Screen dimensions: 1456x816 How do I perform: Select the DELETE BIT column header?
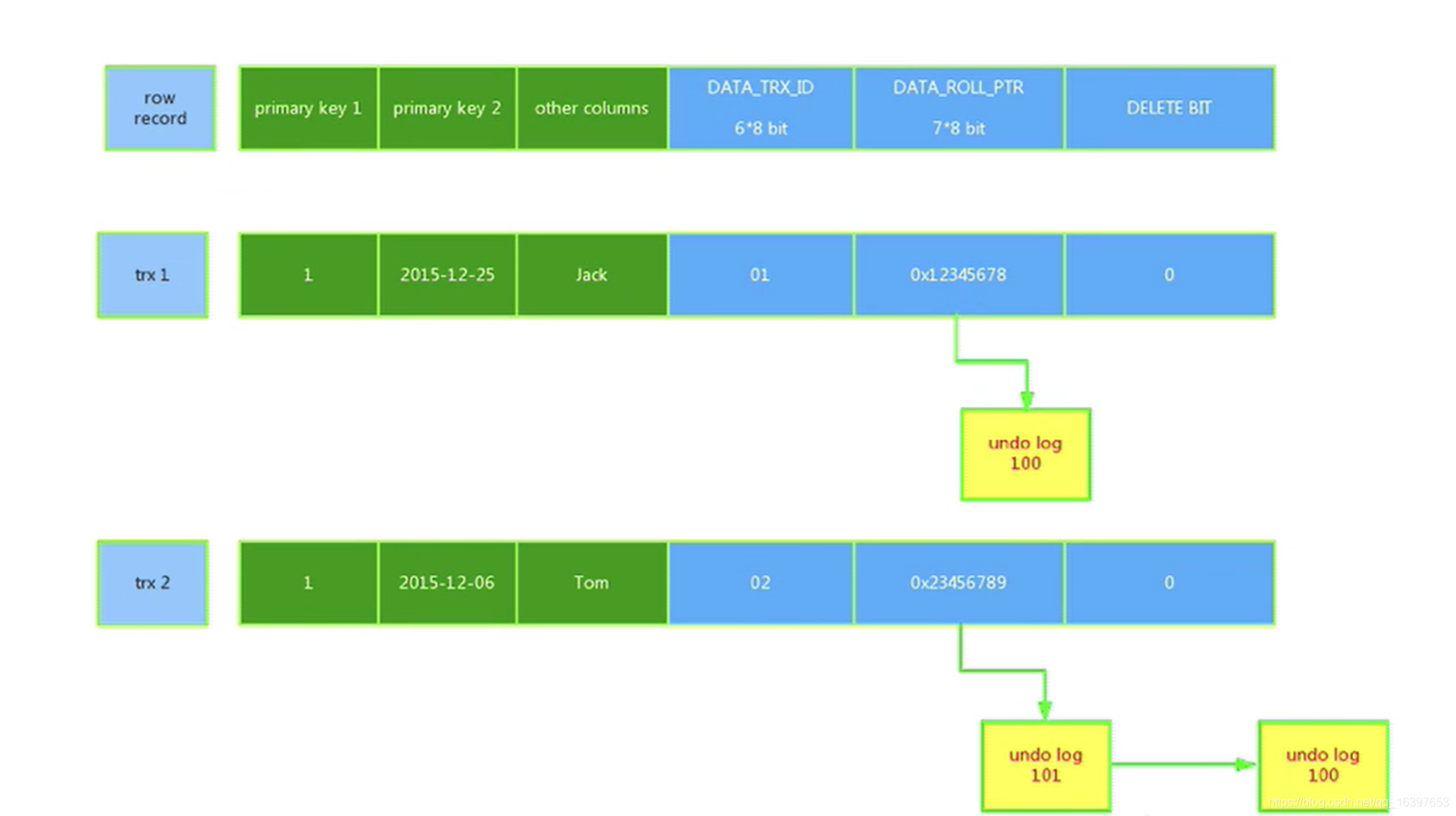point(1169,108)
